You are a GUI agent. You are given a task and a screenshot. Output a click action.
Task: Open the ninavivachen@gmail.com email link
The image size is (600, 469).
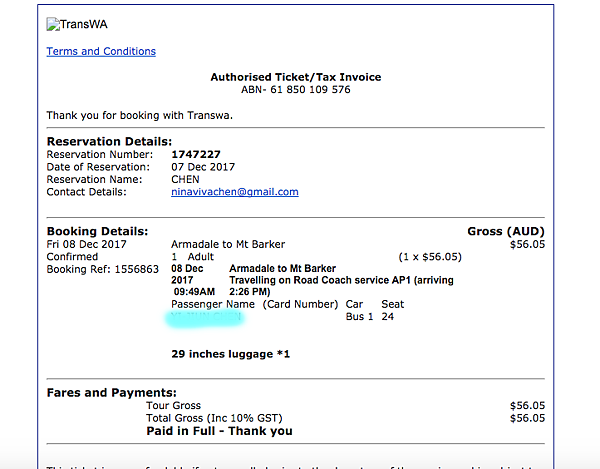click(235, 192)
